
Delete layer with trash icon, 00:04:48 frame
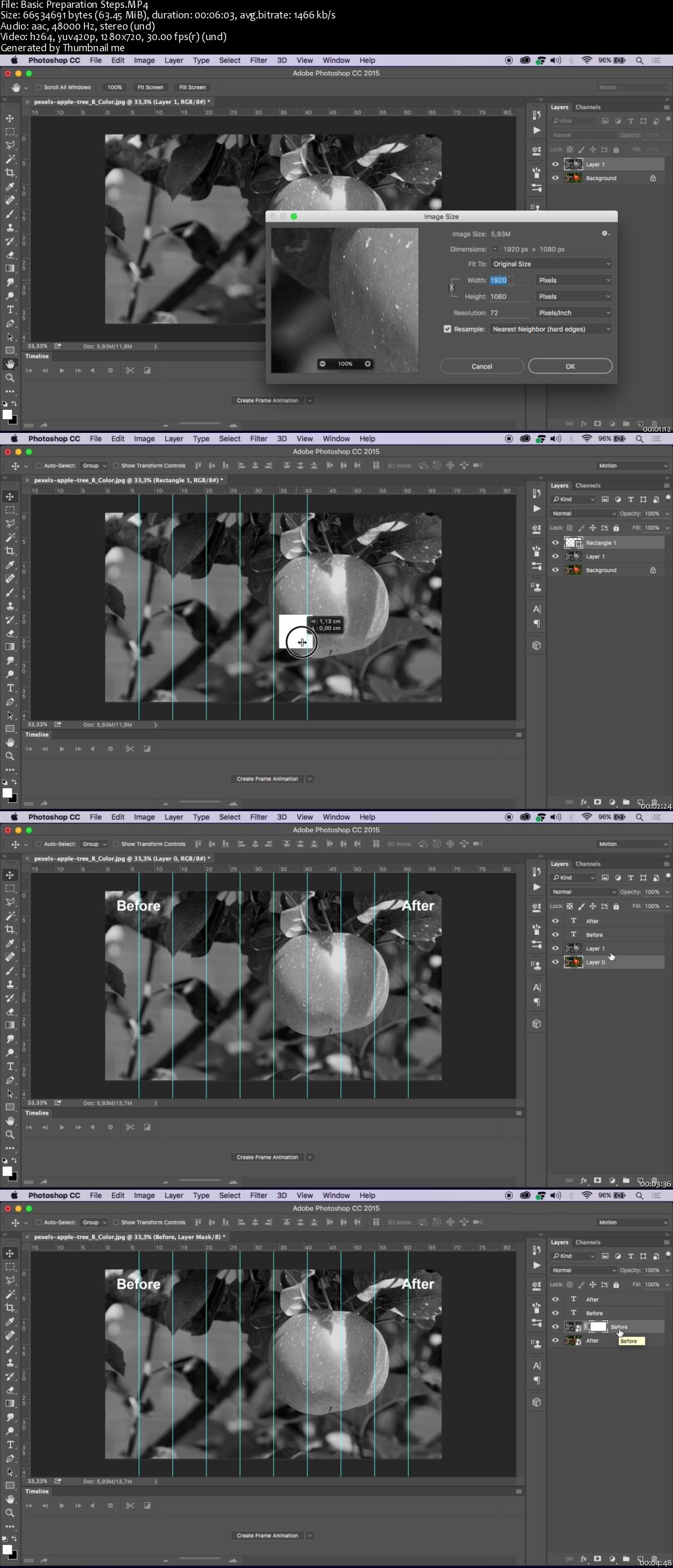tap(654, 1558)
